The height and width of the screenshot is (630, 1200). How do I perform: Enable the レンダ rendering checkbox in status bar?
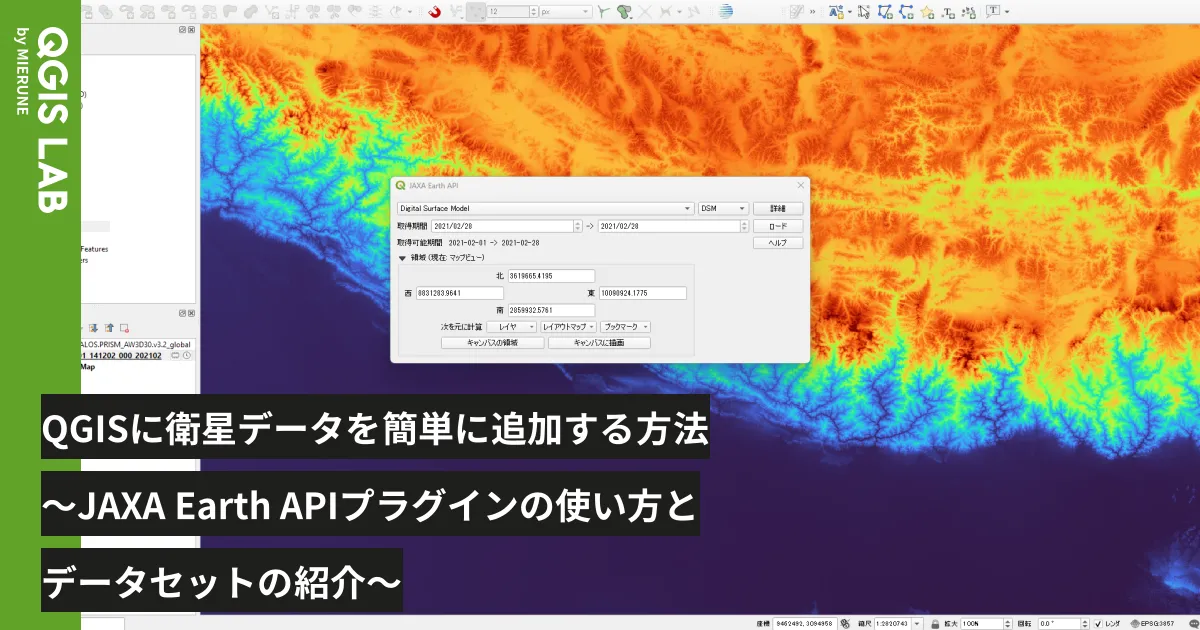pyautogui.click(x=1100, y=622)
